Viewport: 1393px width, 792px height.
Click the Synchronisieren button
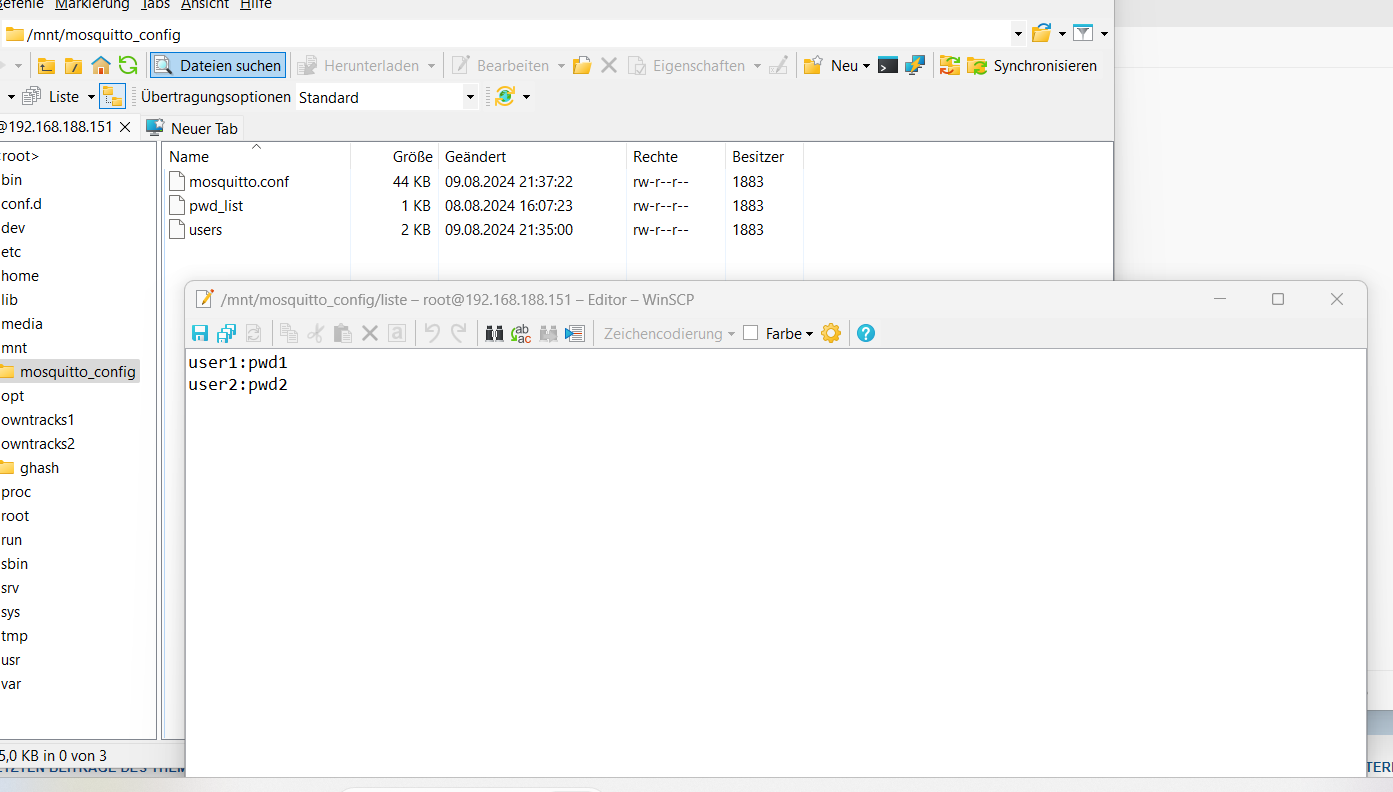[x=1032, y=66]
